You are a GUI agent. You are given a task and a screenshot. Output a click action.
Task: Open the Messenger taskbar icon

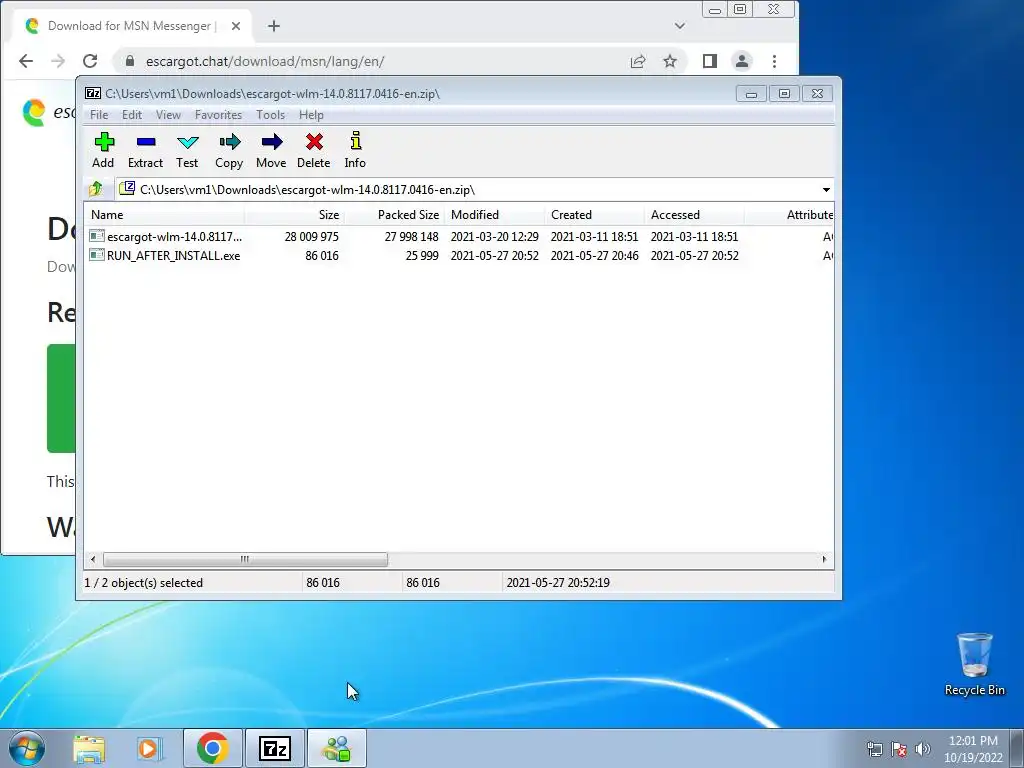pos(338,748)
